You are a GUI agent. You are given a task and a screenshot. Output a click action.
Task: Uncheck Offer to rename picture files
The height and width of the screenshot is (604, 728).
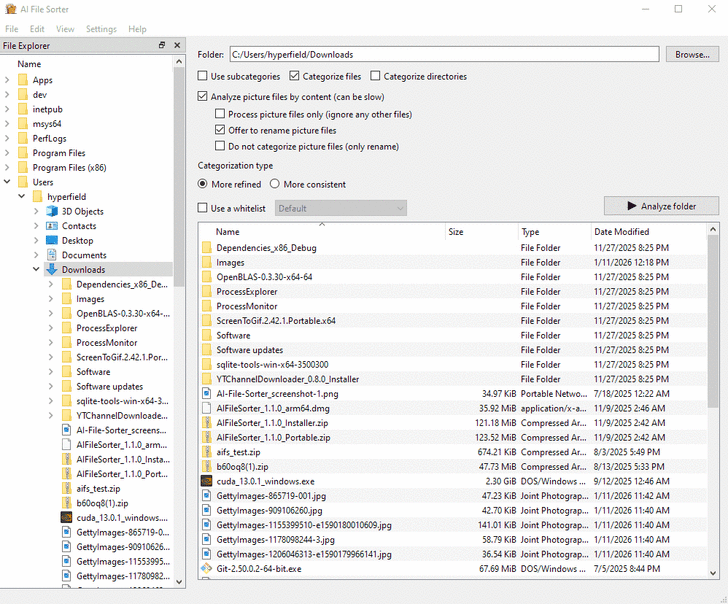[x=220, y=130]
